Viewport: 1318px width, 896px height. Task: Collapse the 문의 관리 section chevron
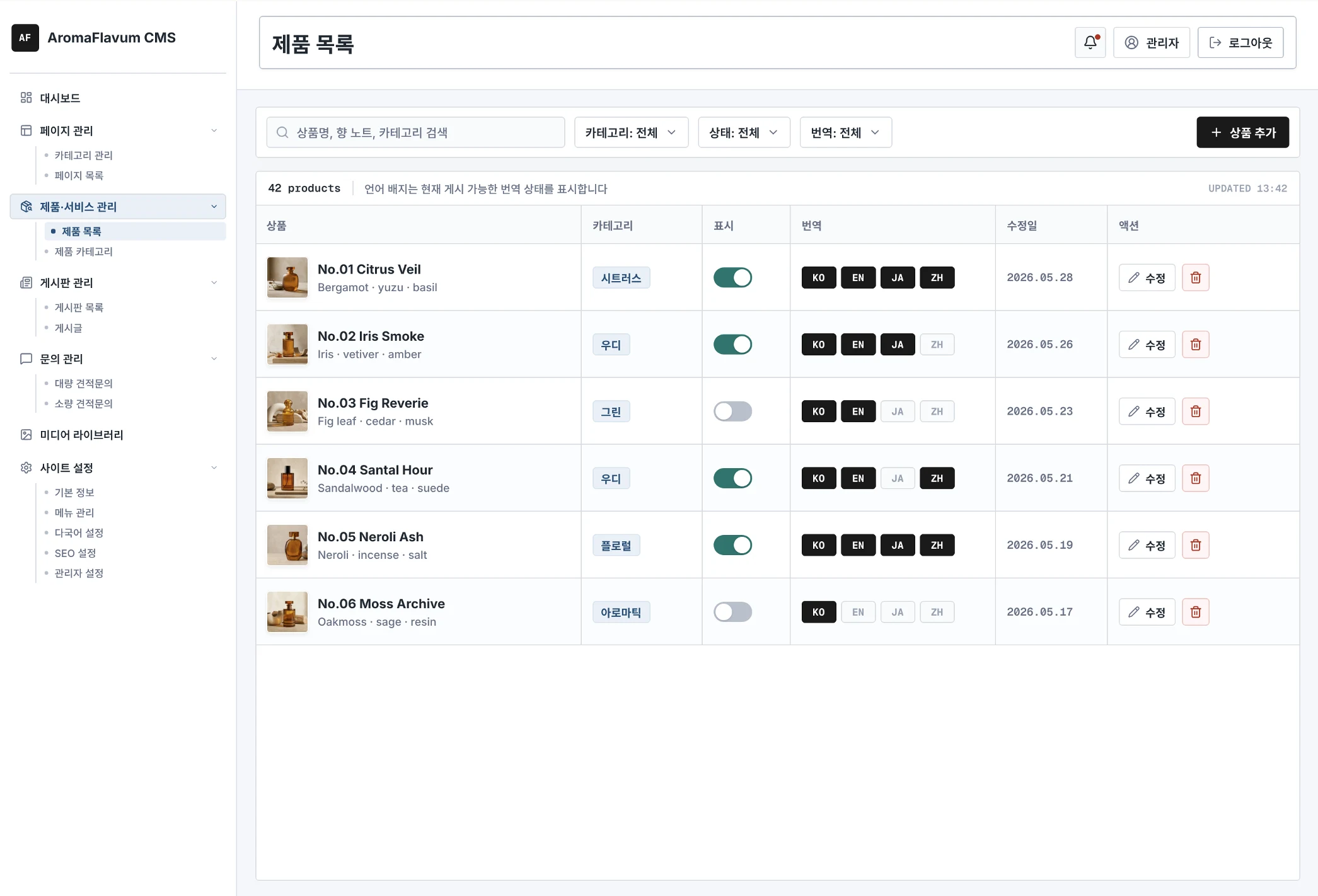[x=214, y=359]
